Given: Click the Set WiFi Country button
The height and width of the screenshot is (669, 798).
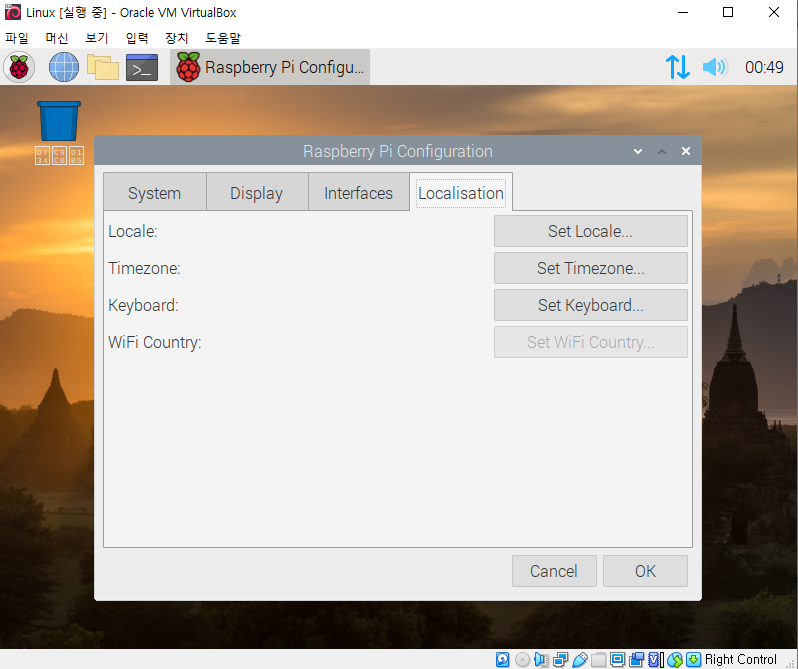Looking at the screenshot, I should (590, 342).
